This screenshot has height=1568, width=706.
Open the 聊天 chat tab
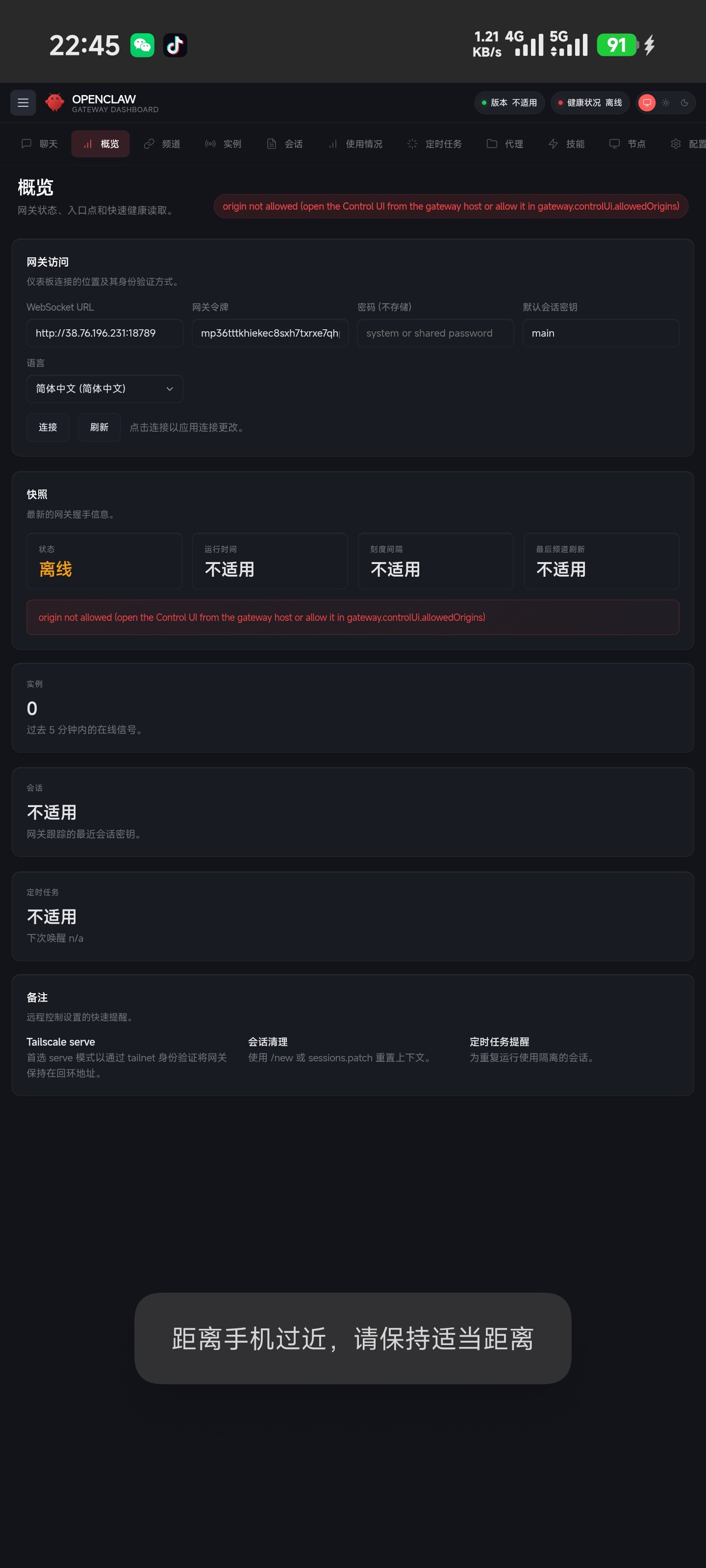[x=40, y=144]
